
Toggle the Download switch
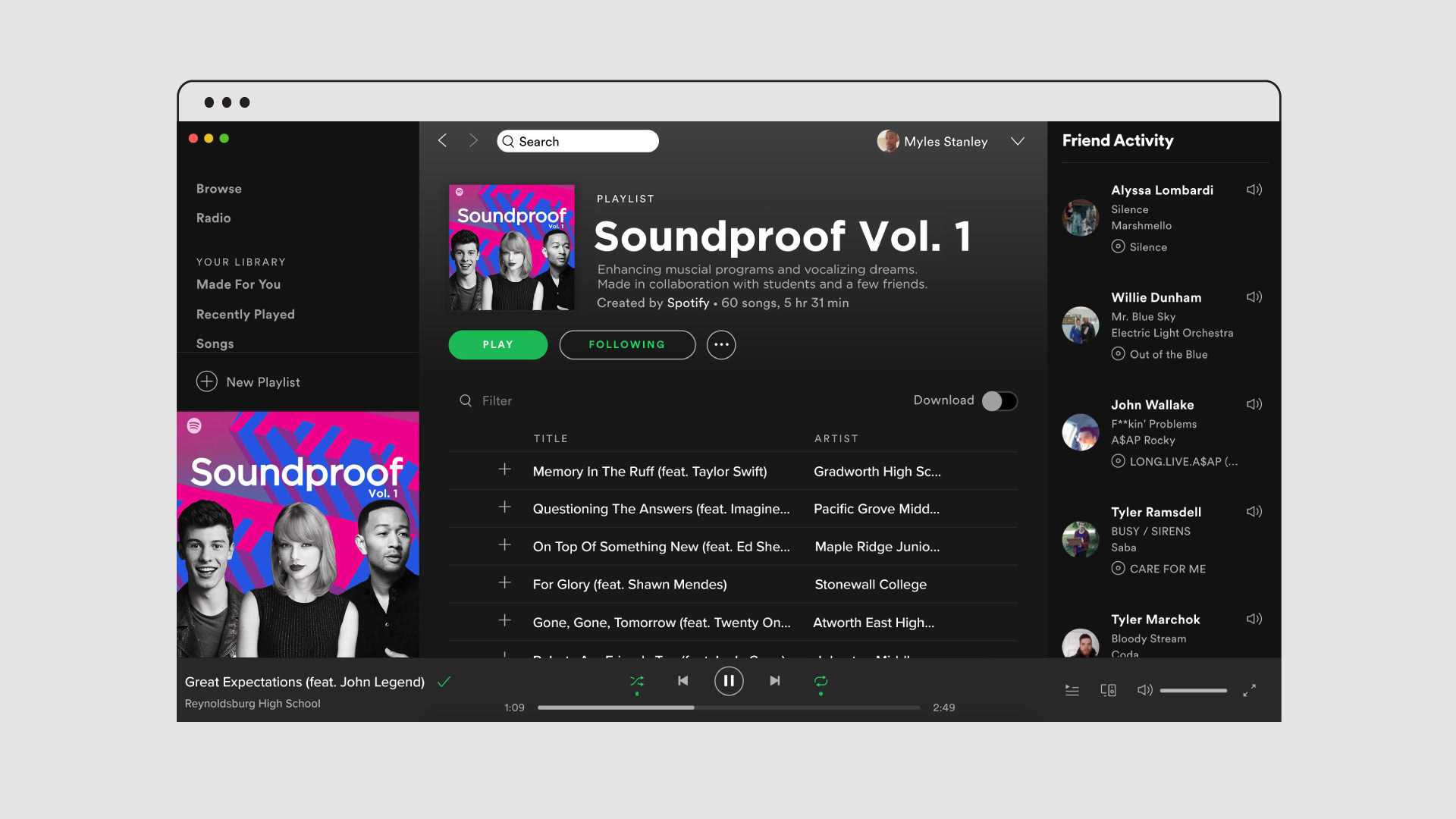coord(999,401)
